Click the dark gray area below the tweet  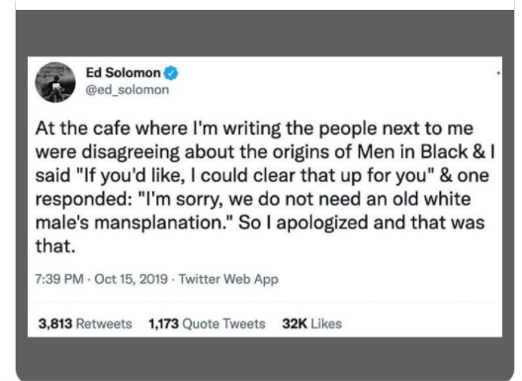[265, 358]
